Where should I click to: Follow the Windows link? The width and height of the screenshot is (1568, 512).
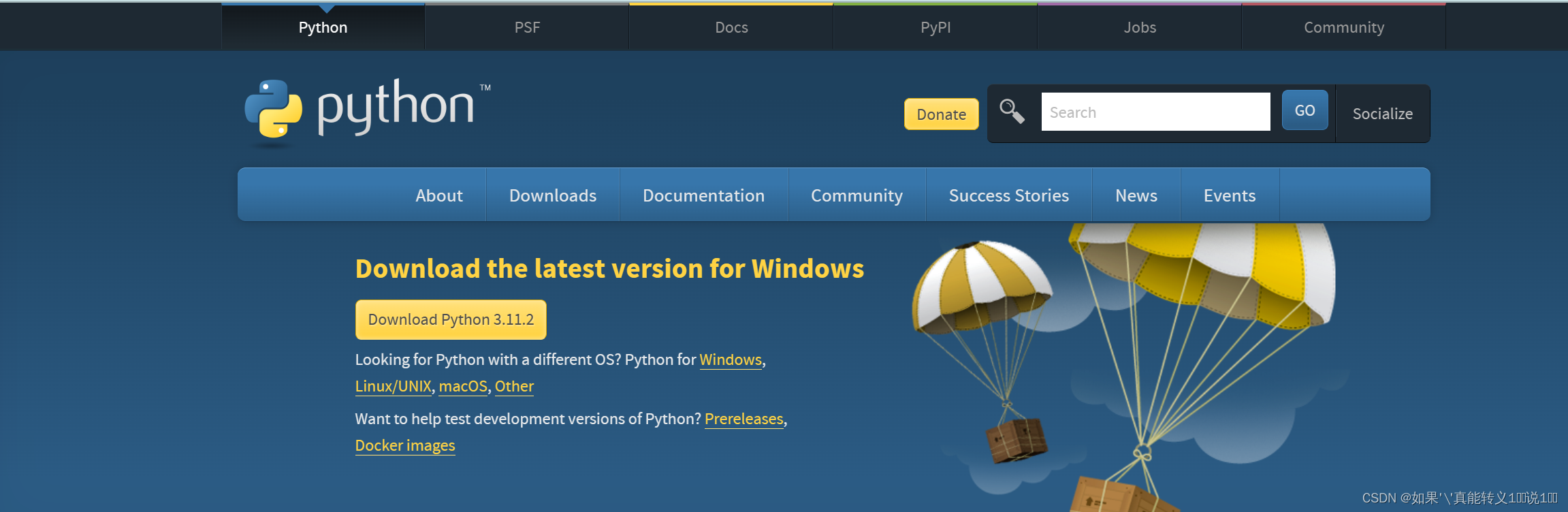731,359
